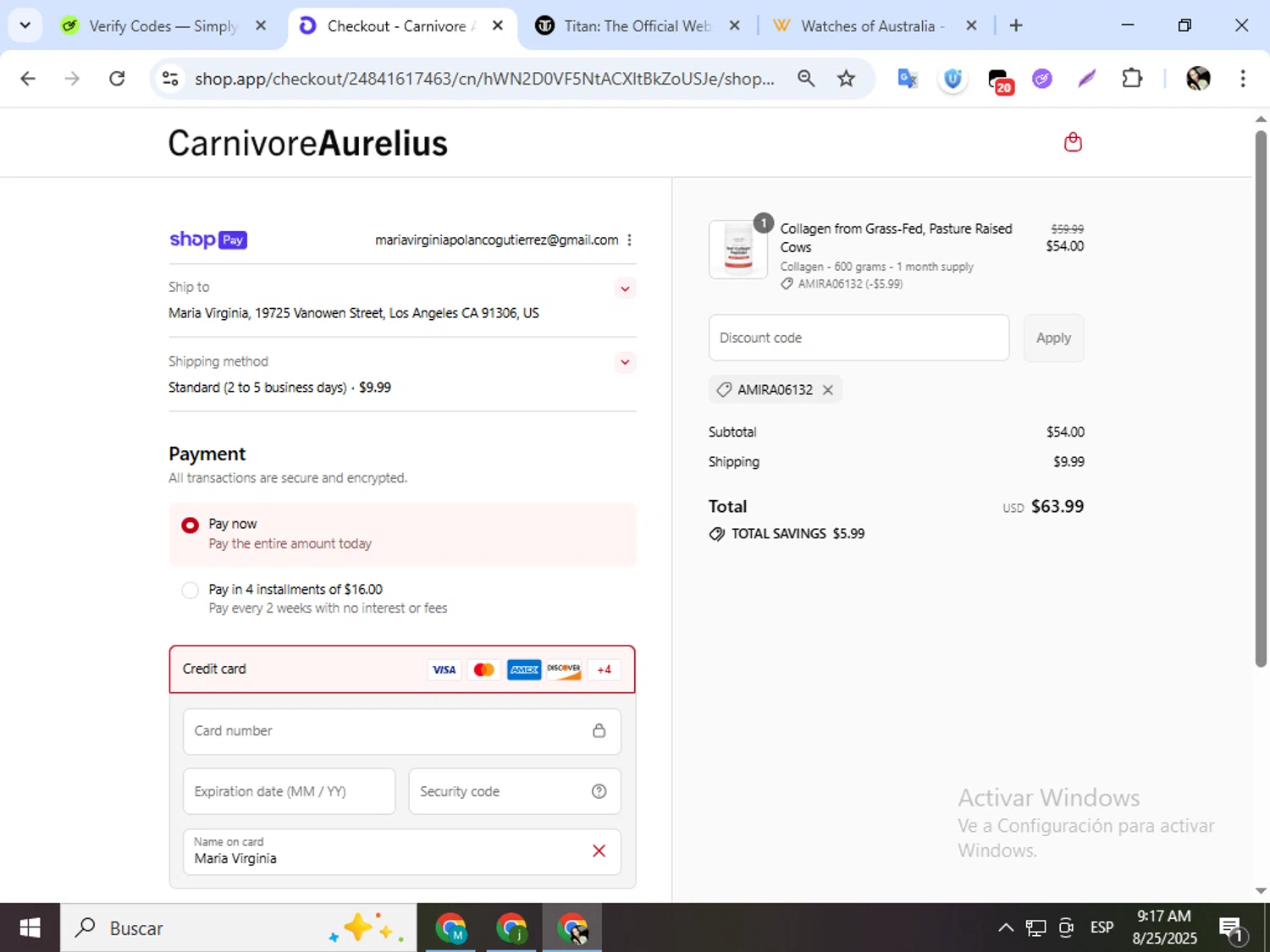The image size is (1270, 952).
Task: Select Pay in 4 installments of $16.00
Action: [x=190, y=590]
